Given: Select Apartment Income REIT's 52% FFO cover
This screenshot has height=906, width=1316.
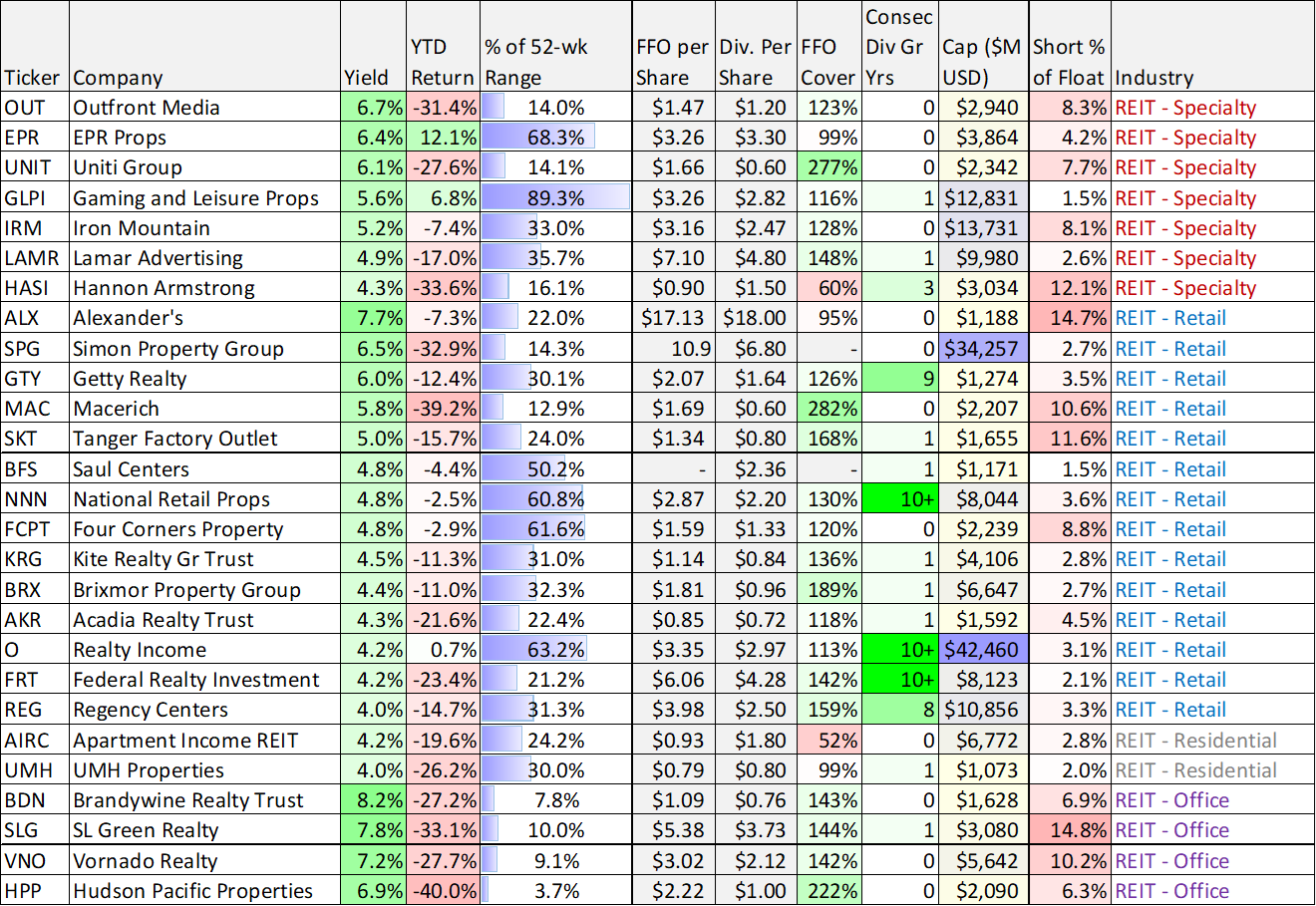Looking at the screenshot, I should [829, 741].
